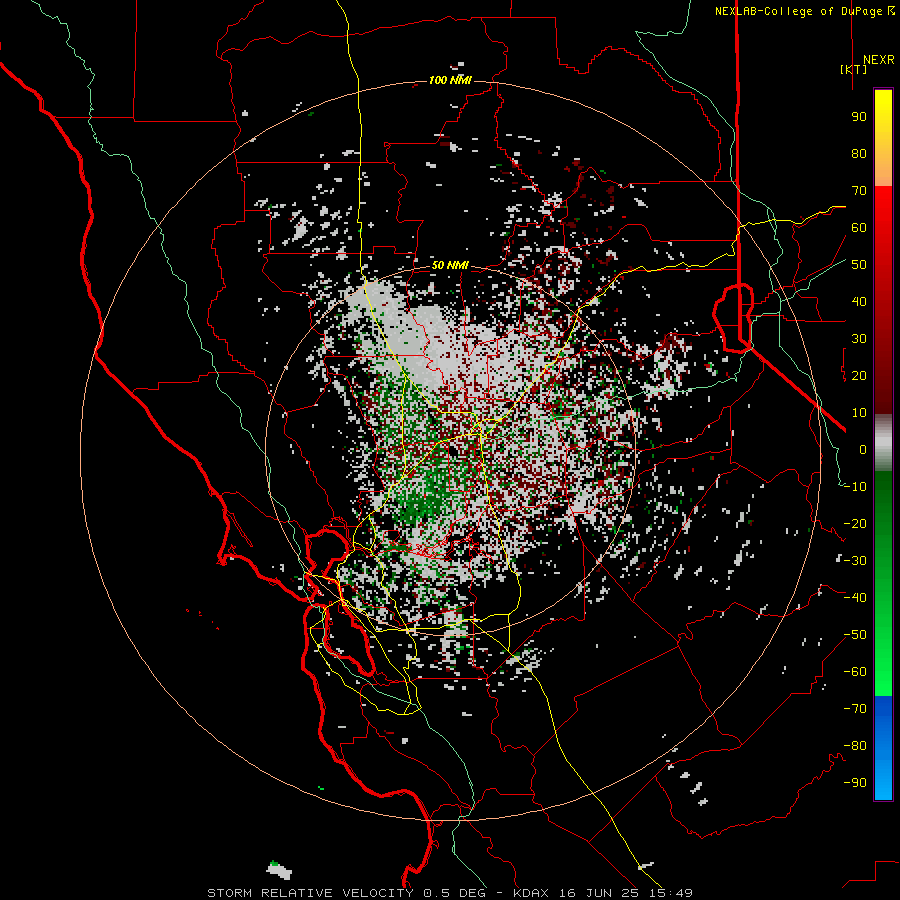Click the 60 value on velocity scale
This screenshot has width=900, height=900.
click(859, 227)
